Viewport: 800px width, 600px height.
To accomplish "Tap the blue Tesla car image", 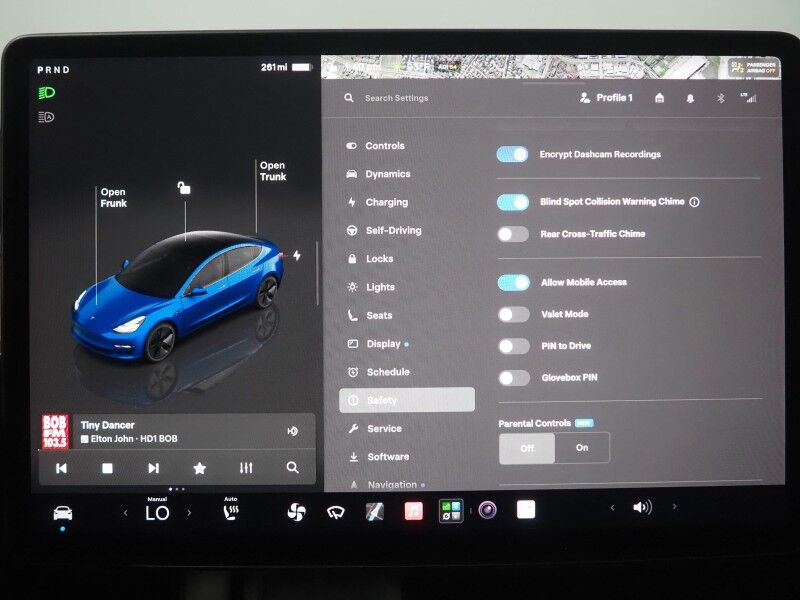I will [178, 297].
